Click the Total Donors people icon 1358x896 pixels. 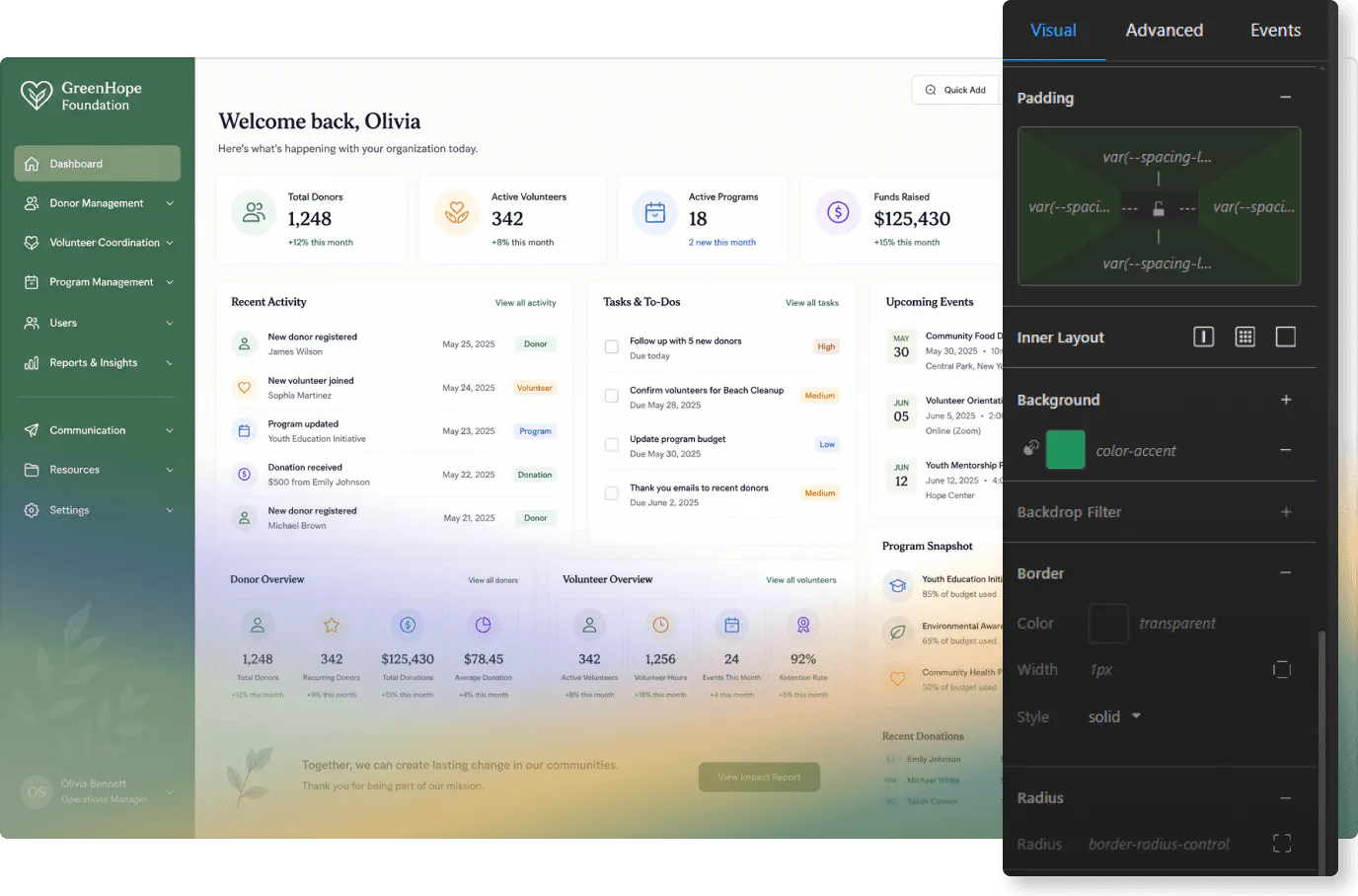tap(254, 211)
